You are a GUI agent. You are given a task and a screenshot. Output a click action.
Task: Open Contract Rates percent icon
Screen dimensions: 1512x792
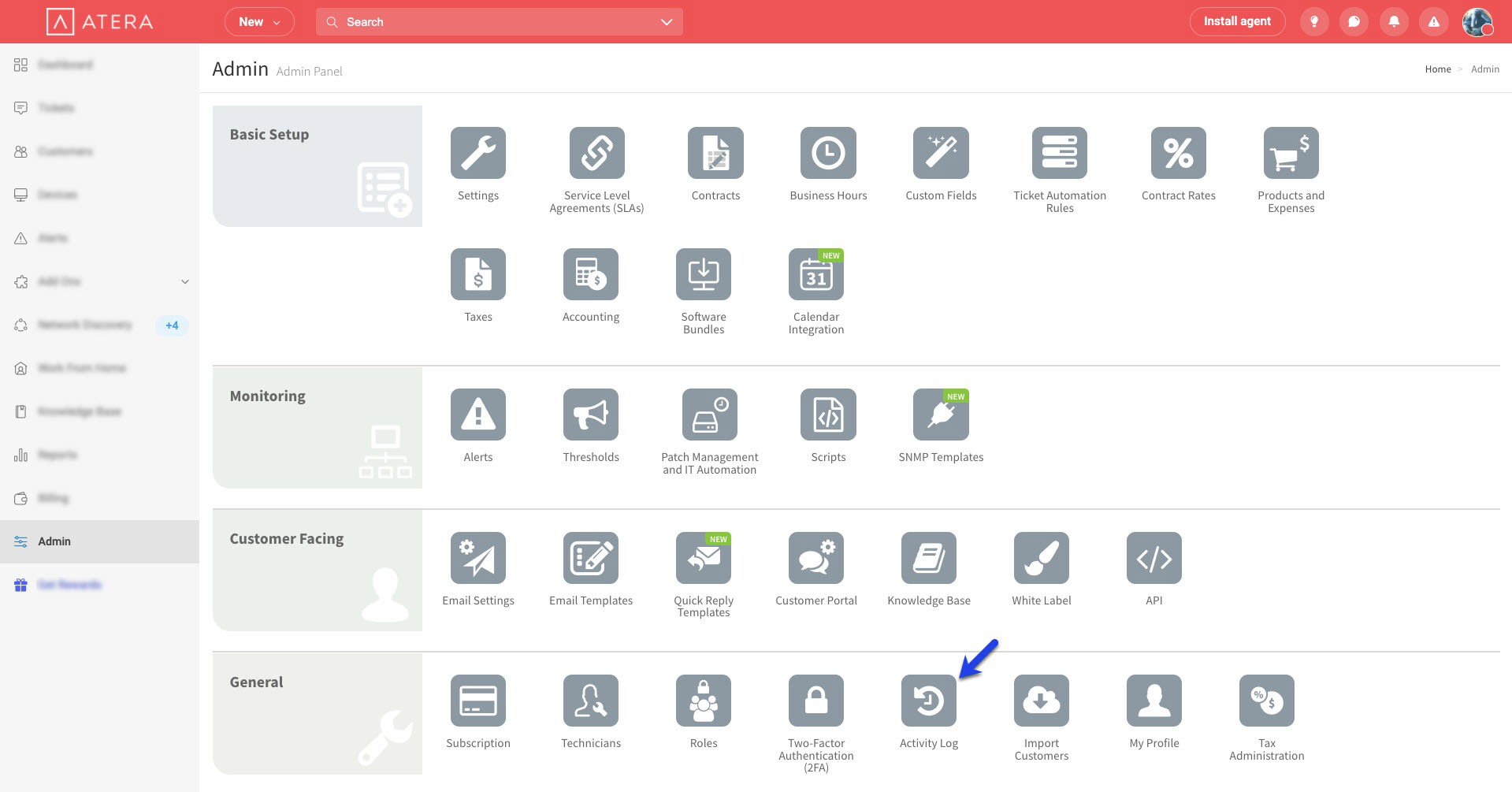coord(1179,153)
